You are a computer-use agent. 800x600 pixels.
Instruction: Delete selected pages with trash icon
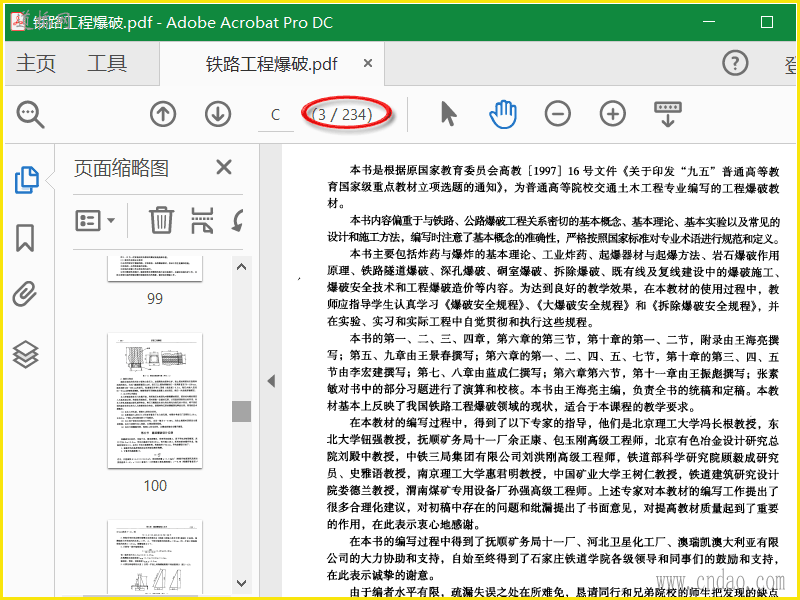162,220
